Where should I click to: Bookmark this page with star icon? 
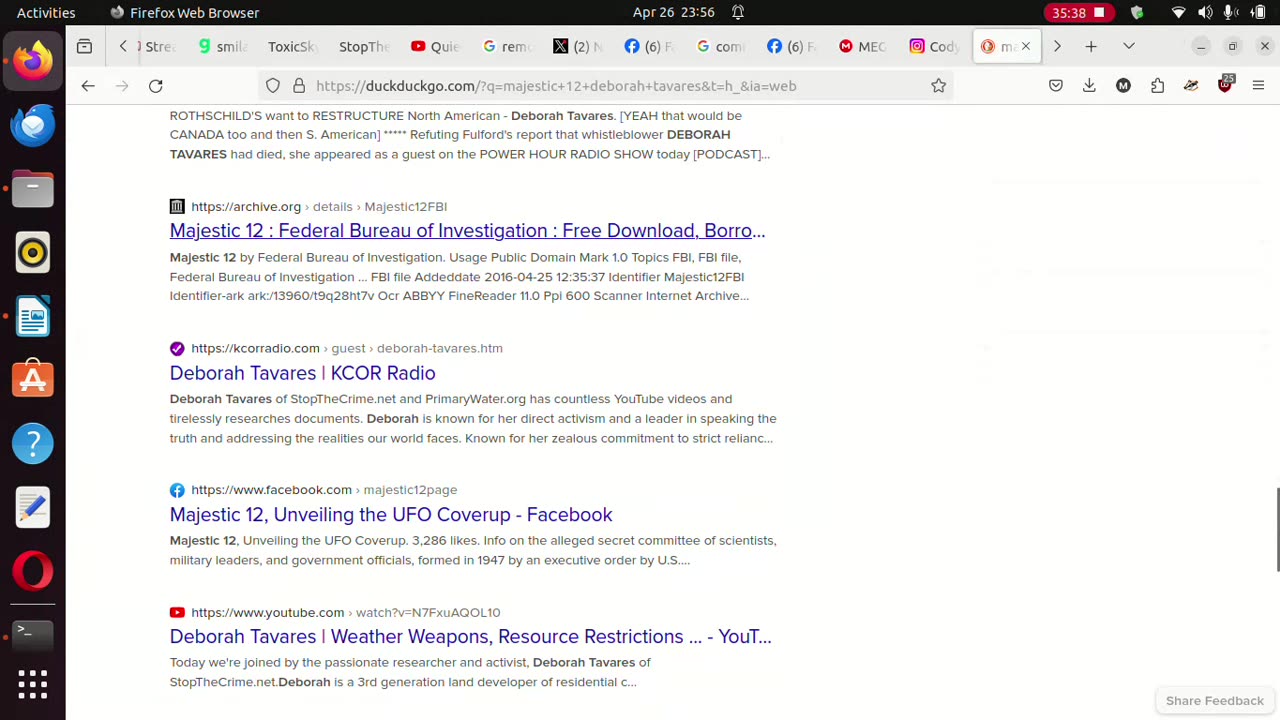pos(938,86)
